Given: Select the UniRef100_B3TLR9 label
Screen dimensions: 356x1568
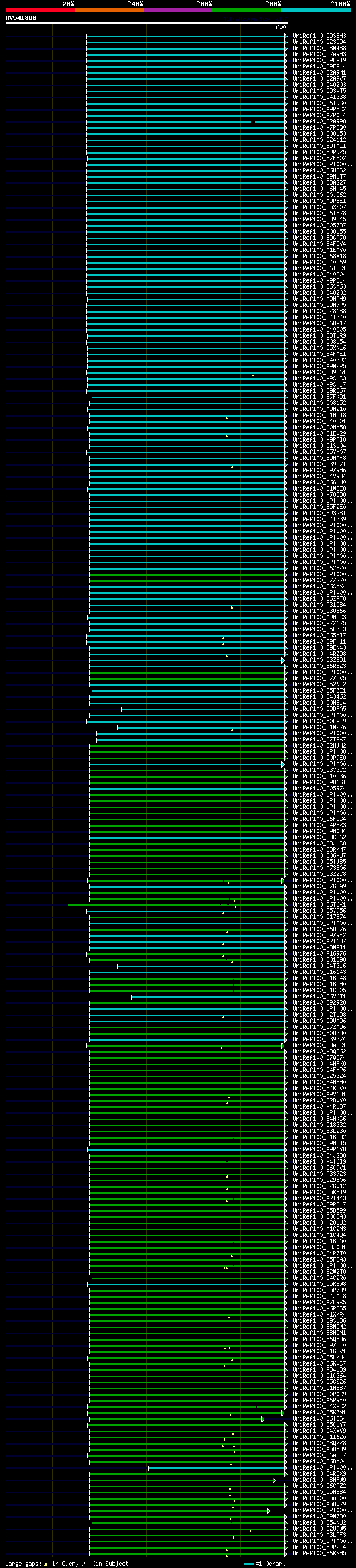Looking at the screenshot, I should tap(319, 335).
